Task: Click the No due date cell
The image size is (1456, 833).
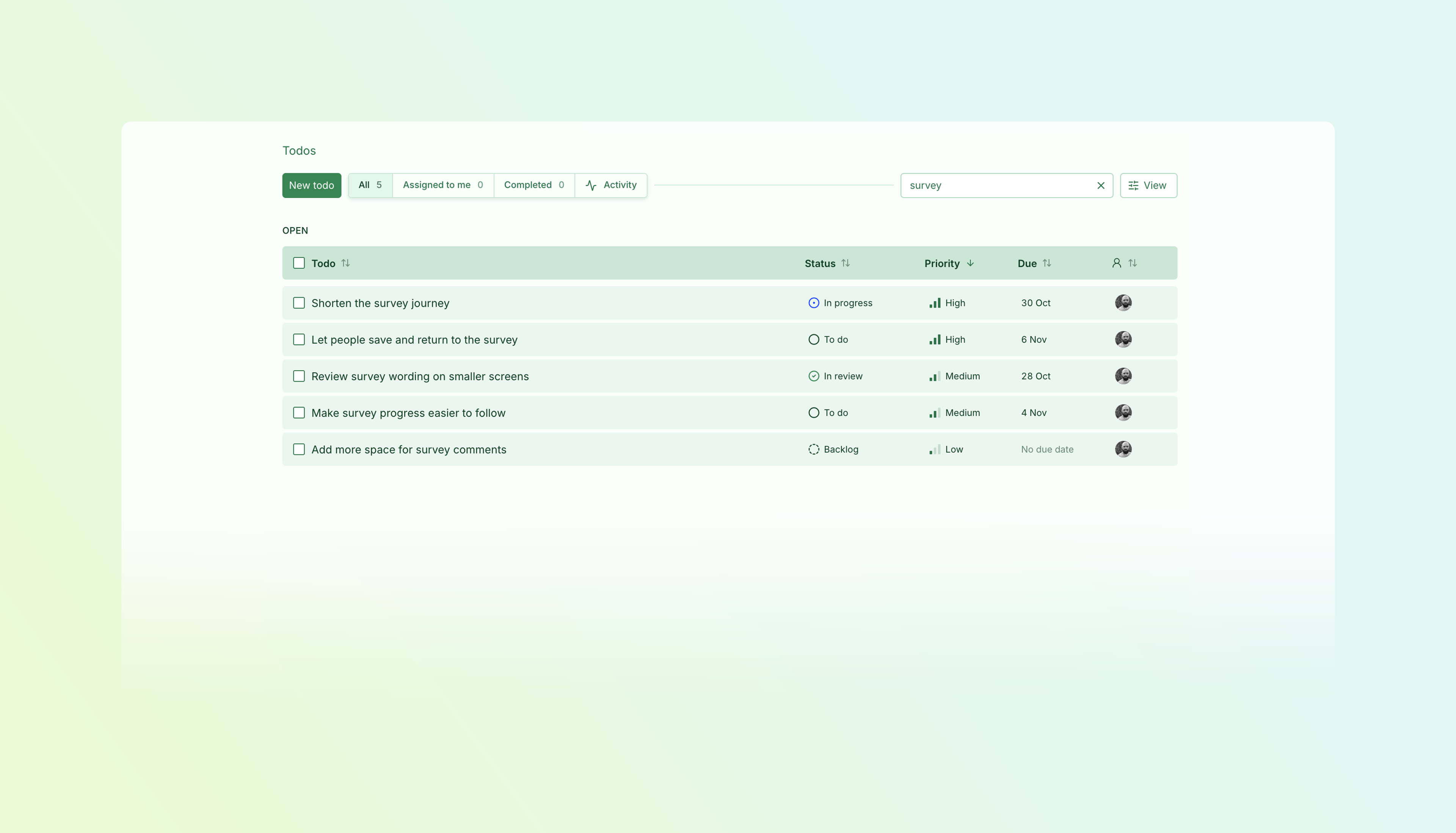Action: coord(1047,449)
